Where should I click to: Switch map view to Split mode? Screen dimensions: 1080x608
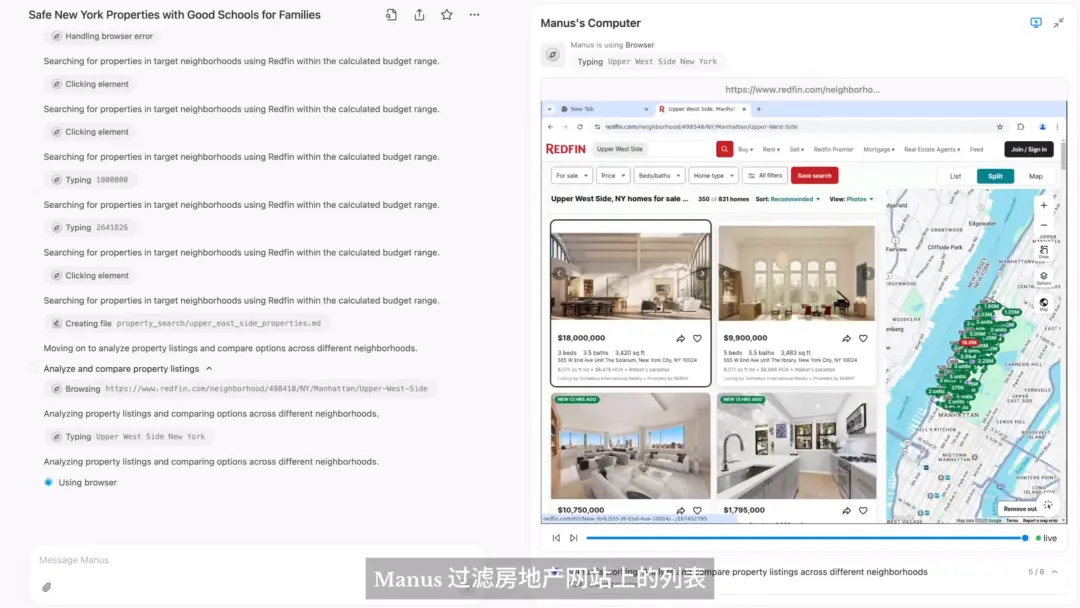point(995,176)
